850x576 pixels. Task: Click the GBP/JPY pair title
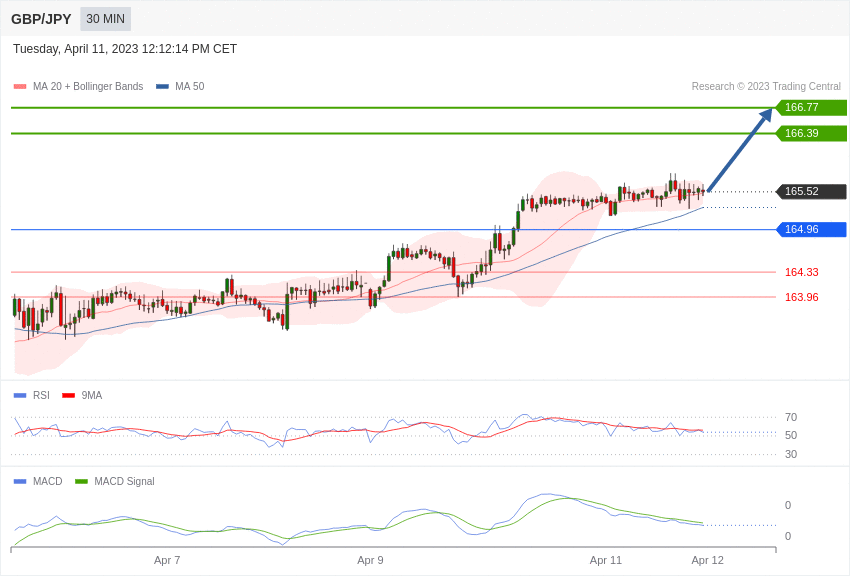point(41,19)
